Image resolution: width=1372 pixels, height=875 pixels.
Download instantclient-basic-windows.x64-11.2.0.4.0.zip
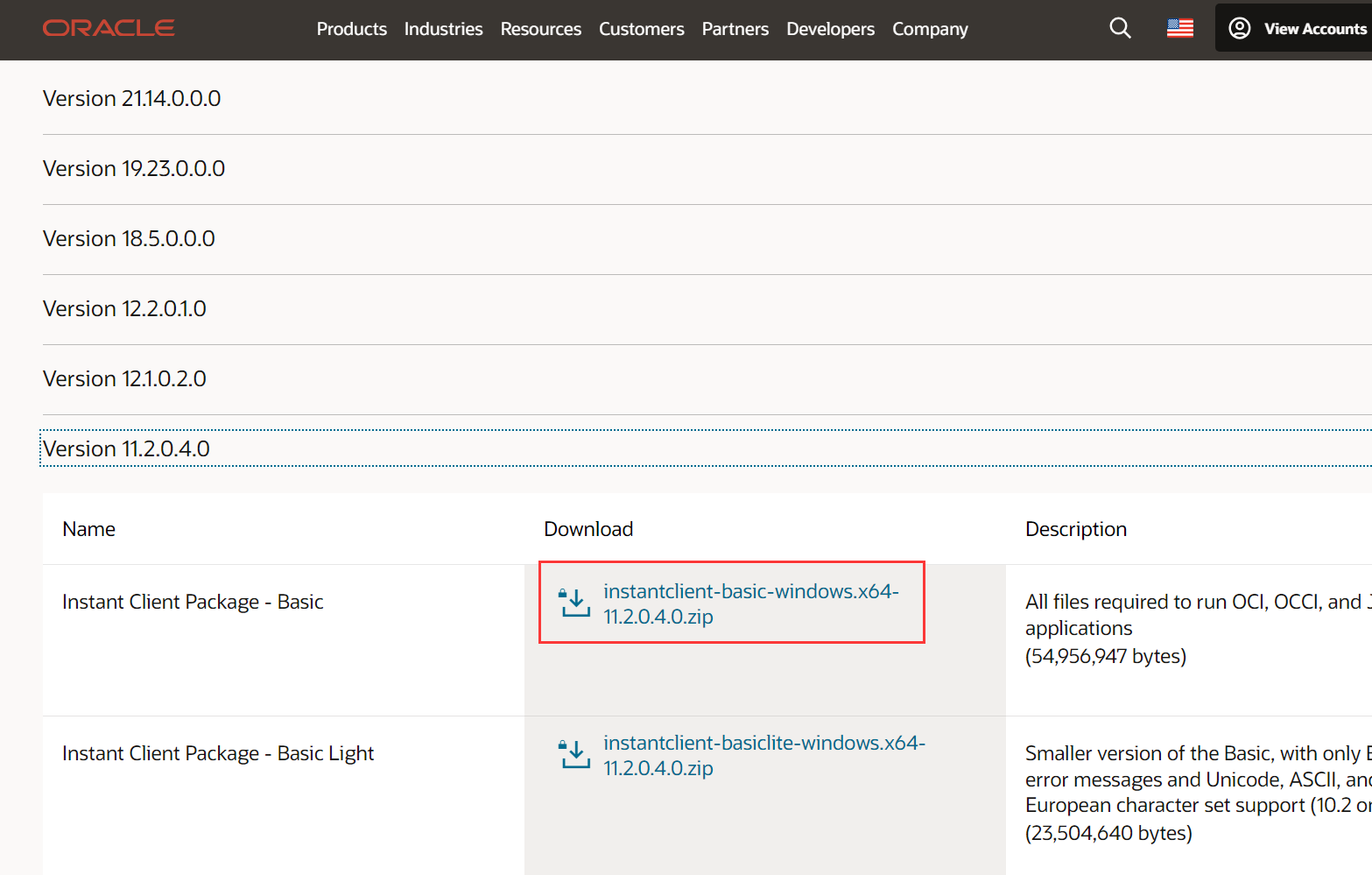[750, 603]
